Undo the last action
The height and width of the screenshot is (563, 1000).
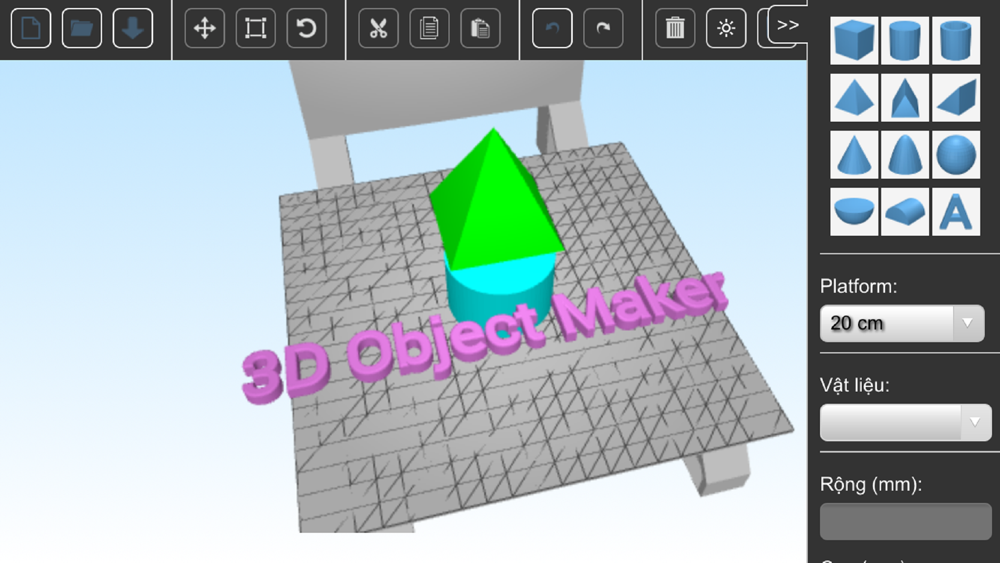click(552, 28)
